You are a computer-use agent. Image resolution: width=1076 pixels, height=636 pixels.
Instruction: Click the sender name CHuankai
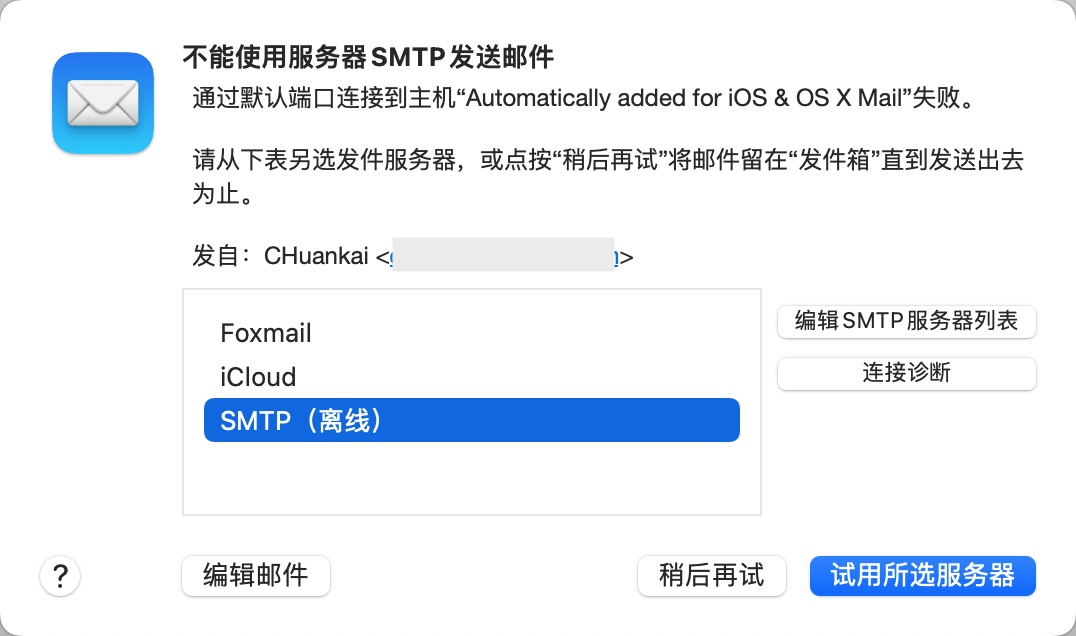pos(316,257)
